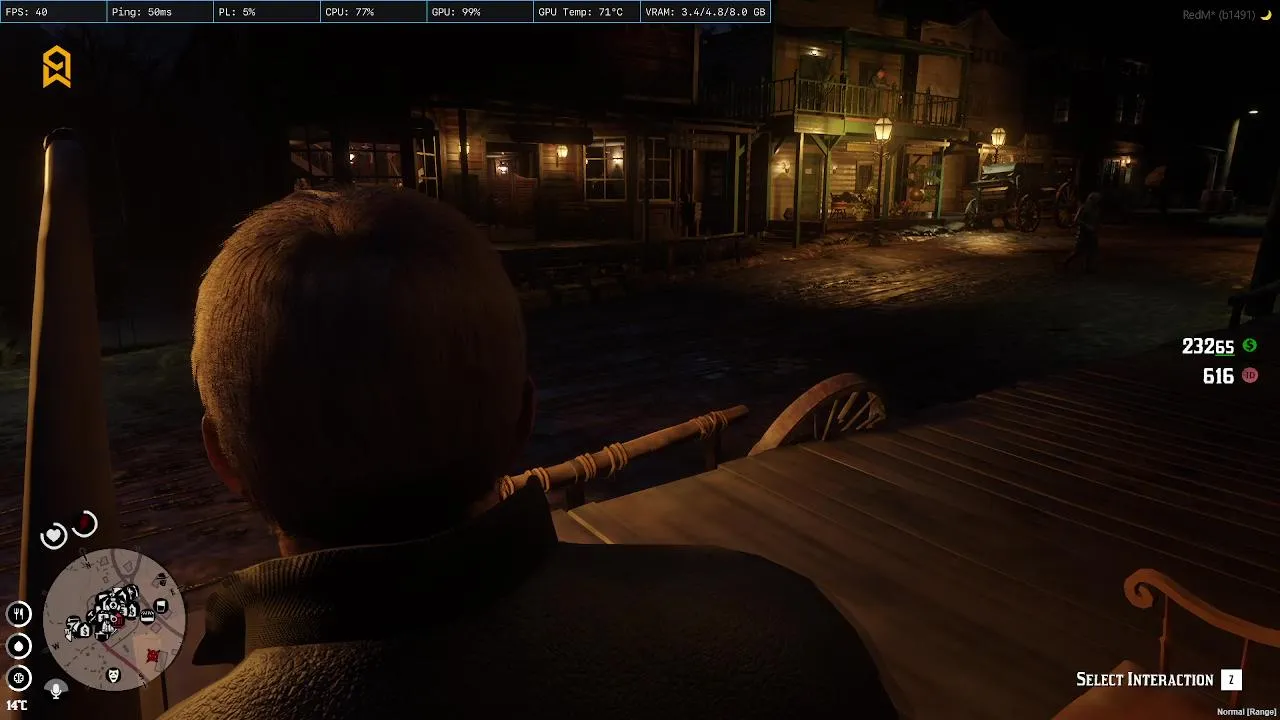Click the 'Ping: 50ms' overlay entry
1280x720 pixels.
pyautogui.click(x=160, y=12)
